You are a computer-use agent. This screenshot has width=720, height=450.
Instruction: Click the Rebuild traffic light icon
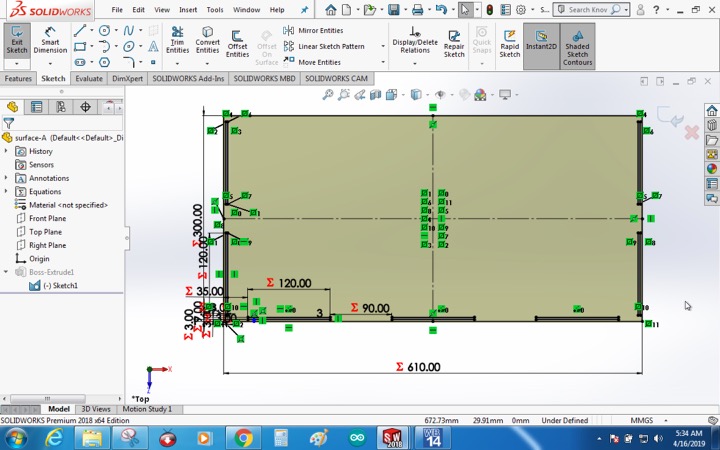click(489, 10)
